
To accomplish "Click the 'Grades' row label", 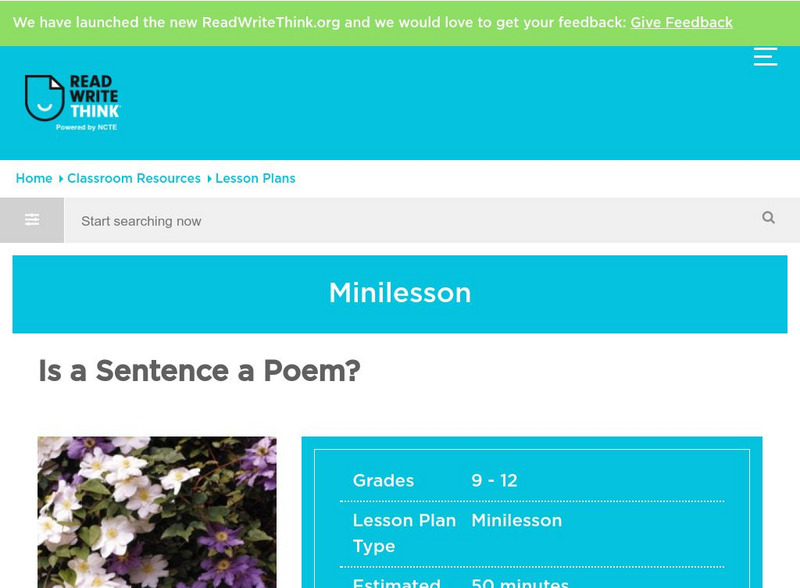I will pos(383,481).
